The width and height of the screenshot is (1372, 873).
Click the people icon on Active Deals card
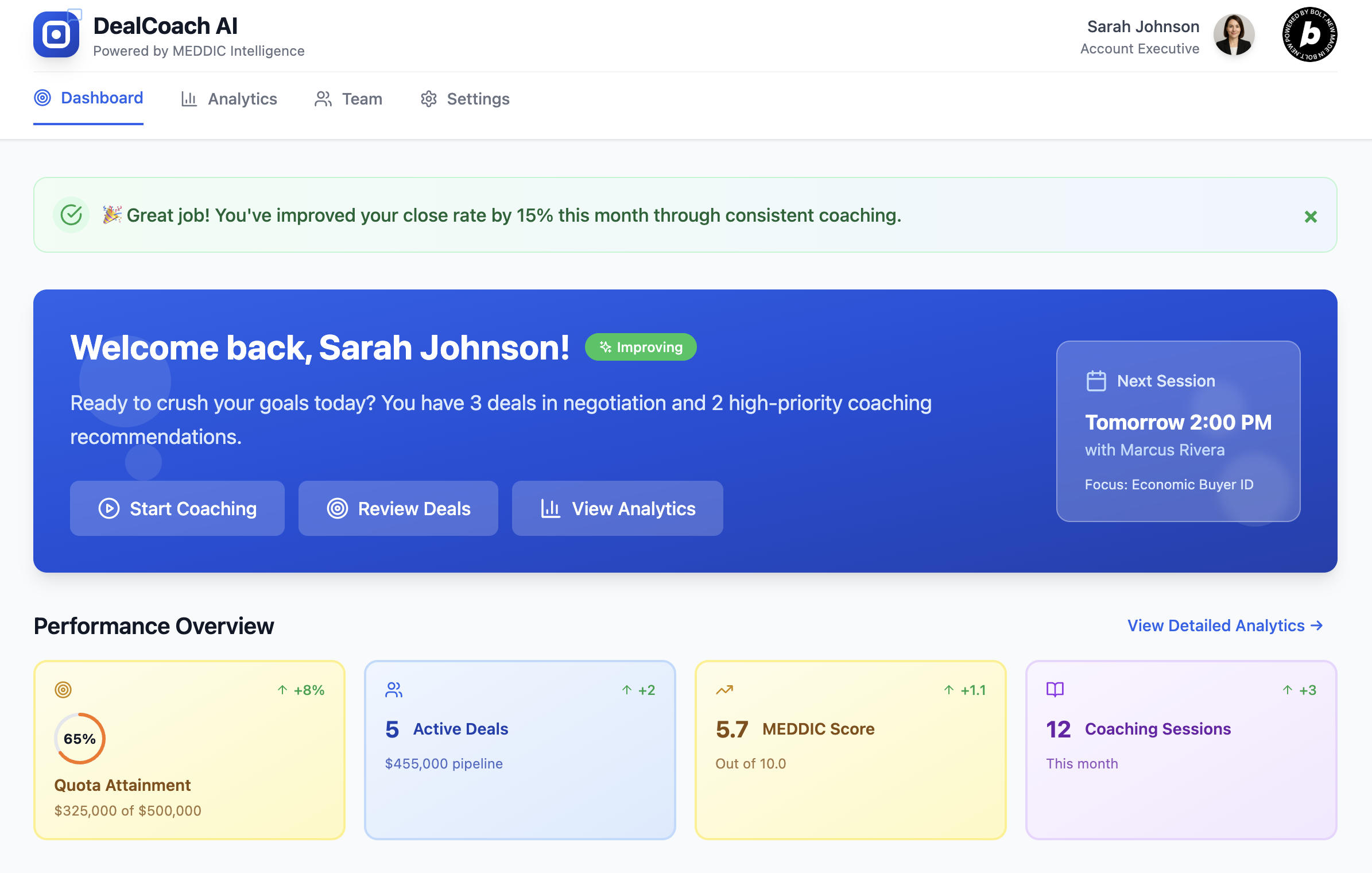[394, 690]
